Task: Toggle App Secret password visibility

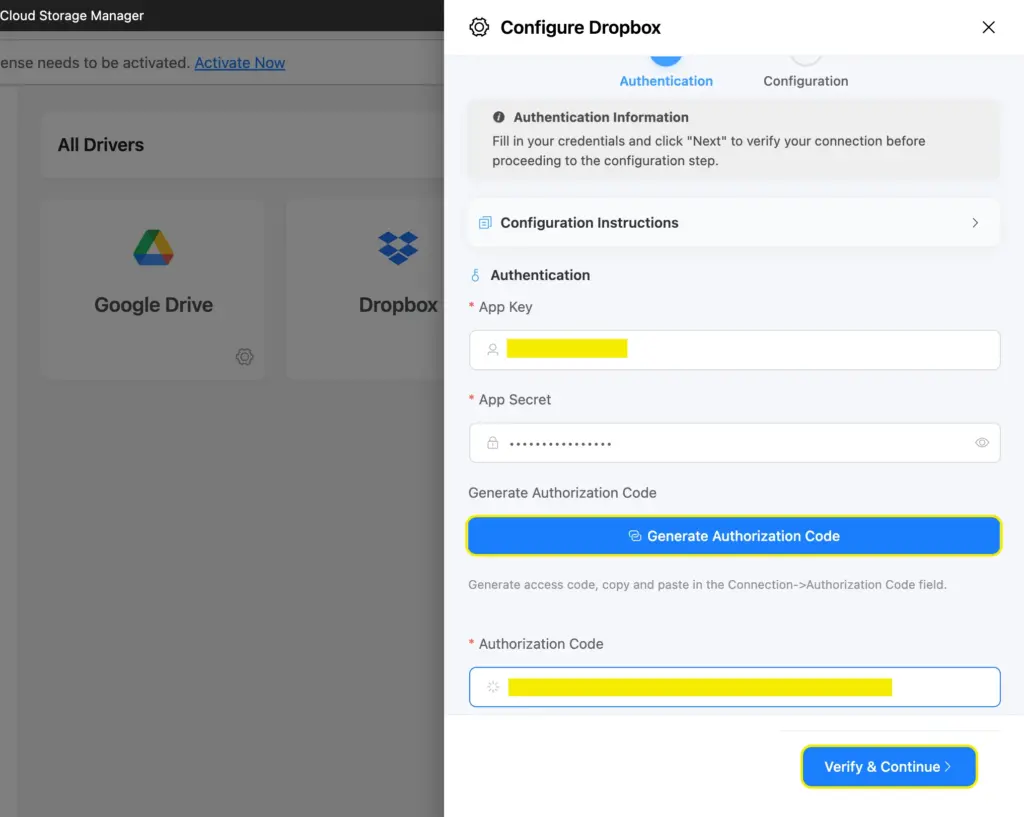Action: tap(981, 443)
